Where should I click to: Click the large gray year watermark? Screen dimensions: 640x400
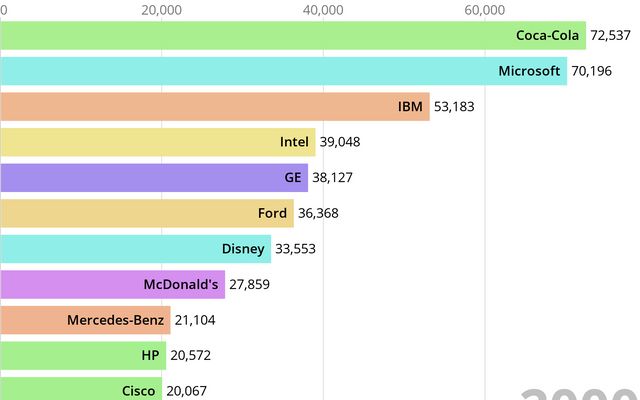(x=578, y=392)
